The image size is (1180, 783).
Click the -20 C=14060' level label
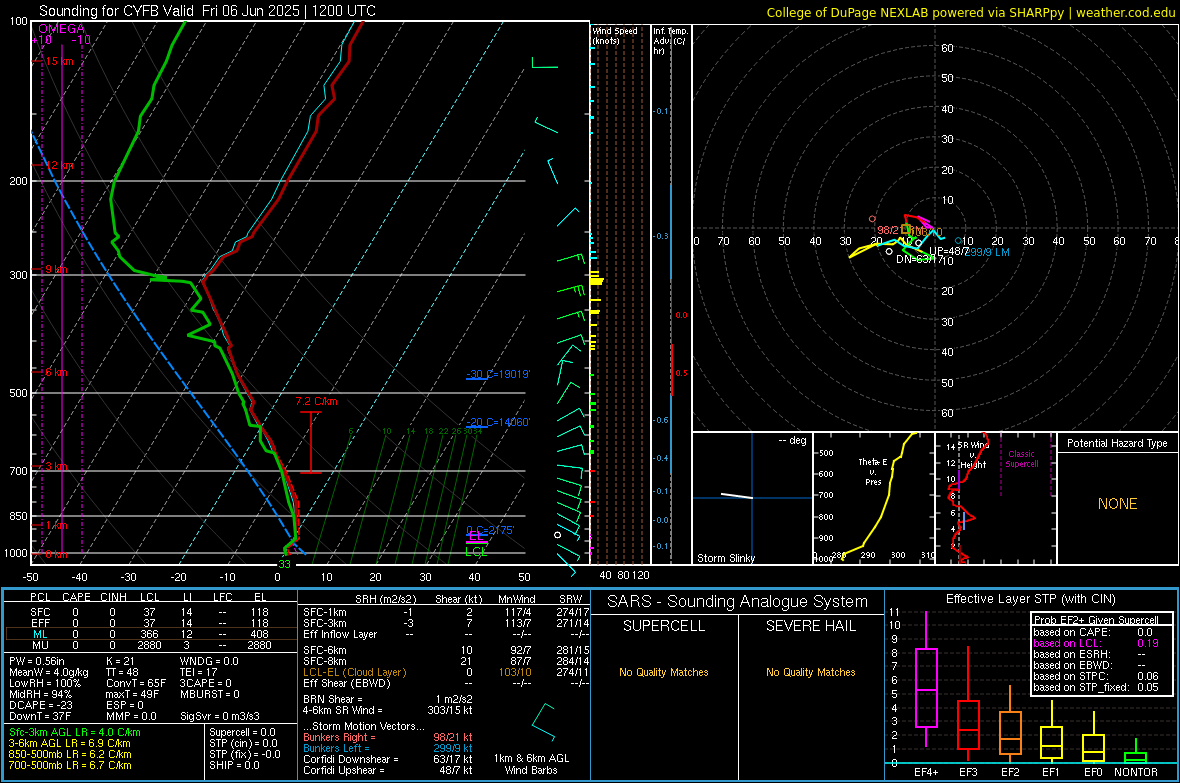point(498,422)
